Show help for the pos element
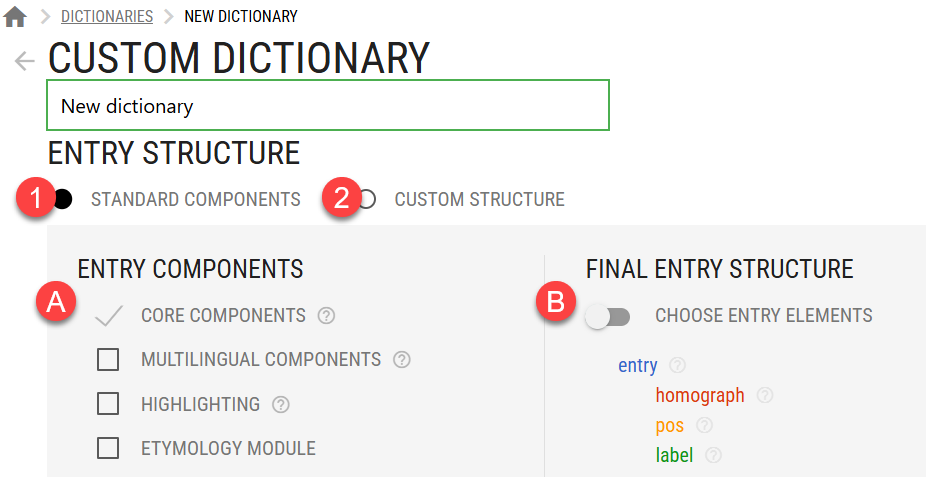926x477 pixels. 705,425
